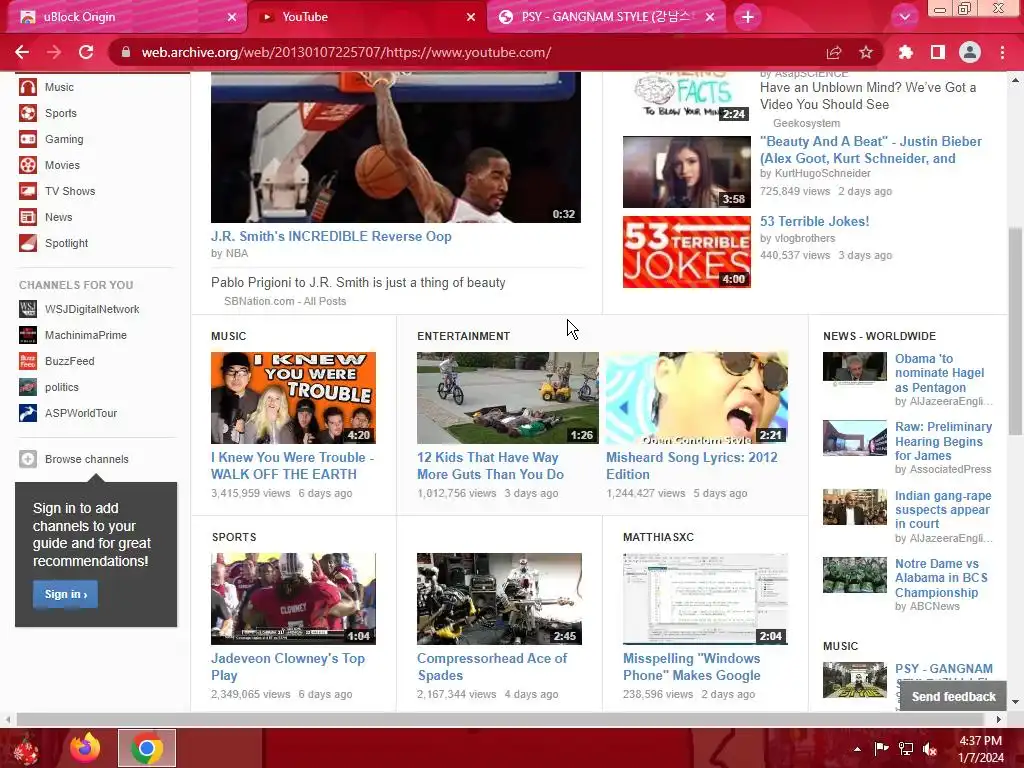The image size is (1024, 768).
Task: Click the ASPWorldTour channel avatar
Action: tap(27, 413)
